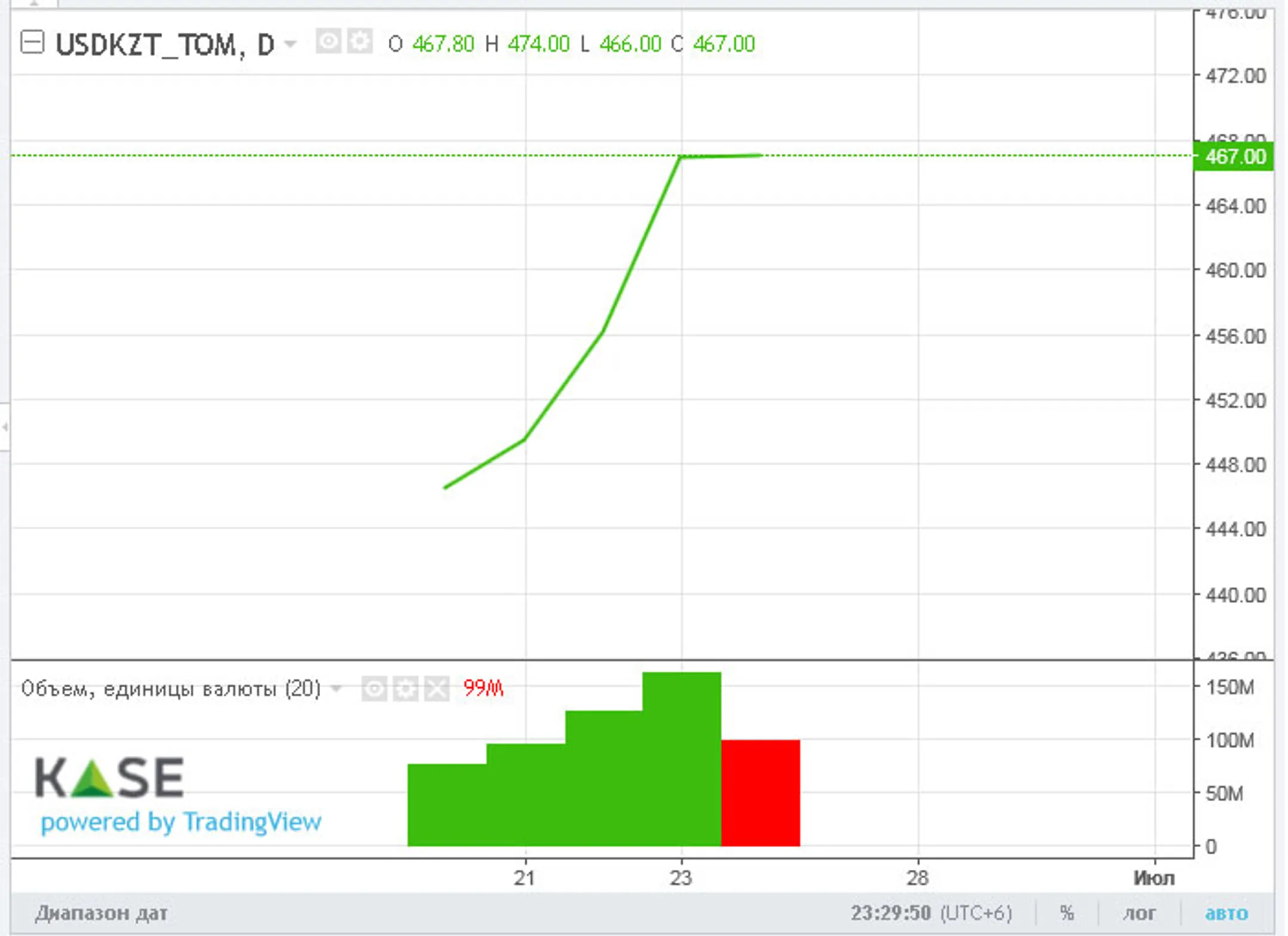Click the red volume bar
Screen dimensions: 1288x936
(760, 792)
